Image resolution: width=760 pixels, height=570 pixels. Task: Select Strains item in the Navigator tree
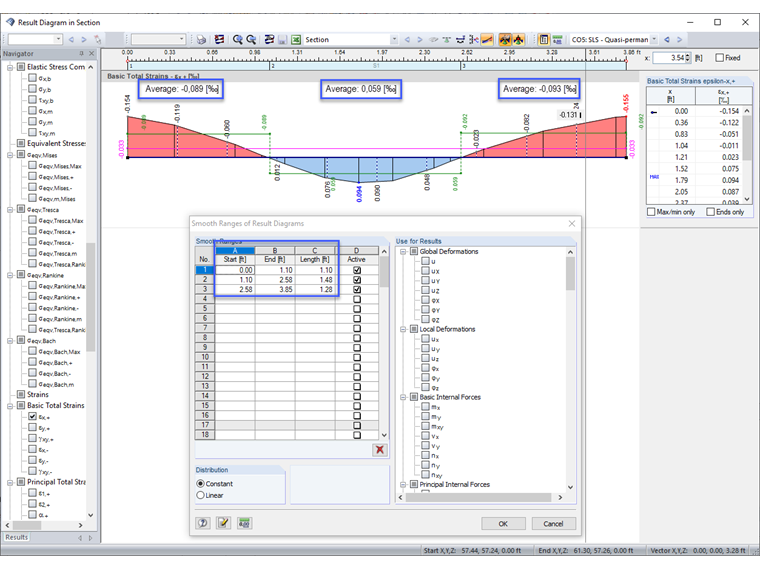38,395
